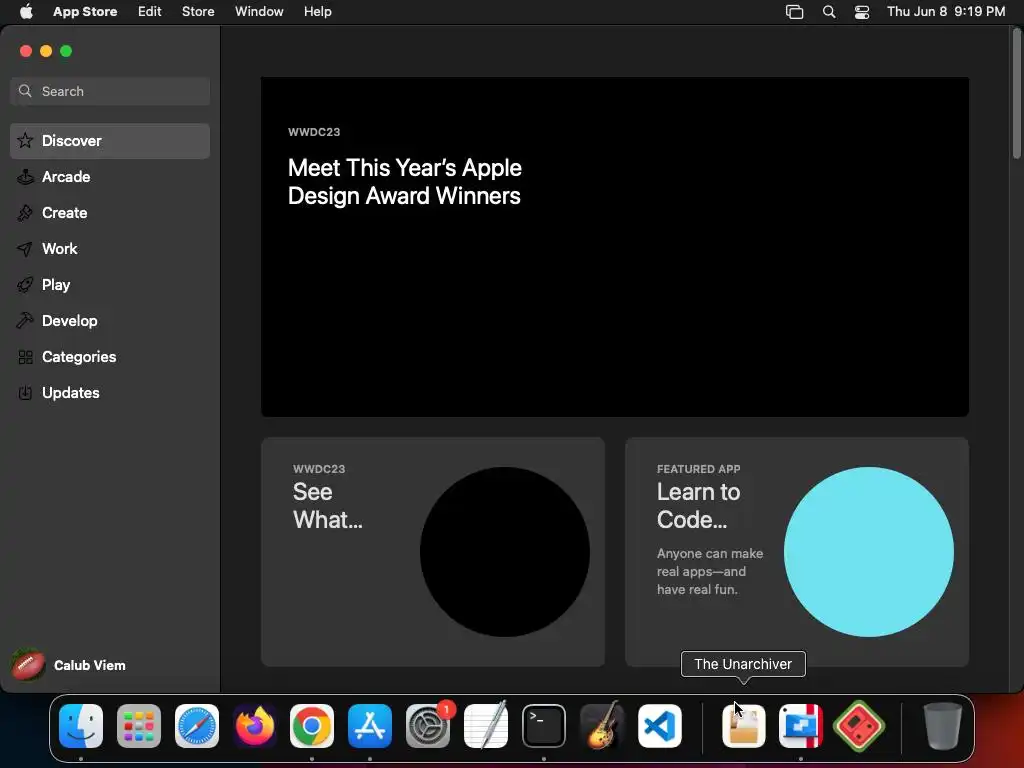Click the paintbrush icon beside Create
The width and height of the screenshot is (1024, 768).
(25, 213)
